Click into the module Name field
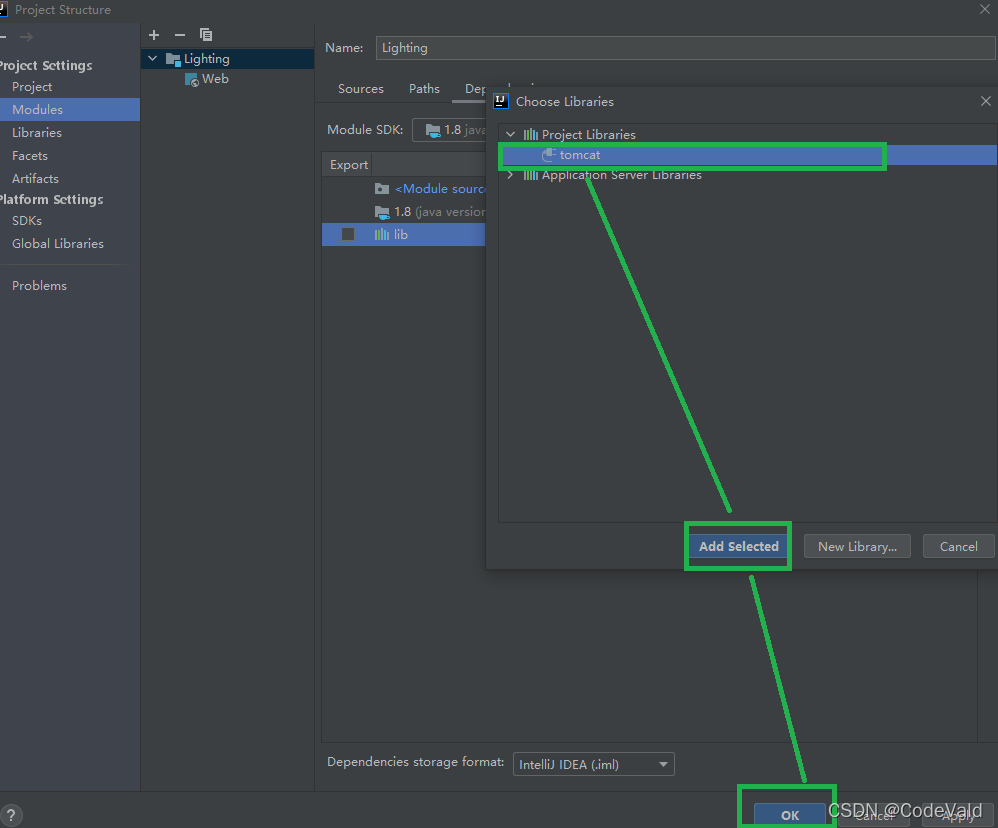The height and width of the screenshot is (828, 998). [685, 48]
